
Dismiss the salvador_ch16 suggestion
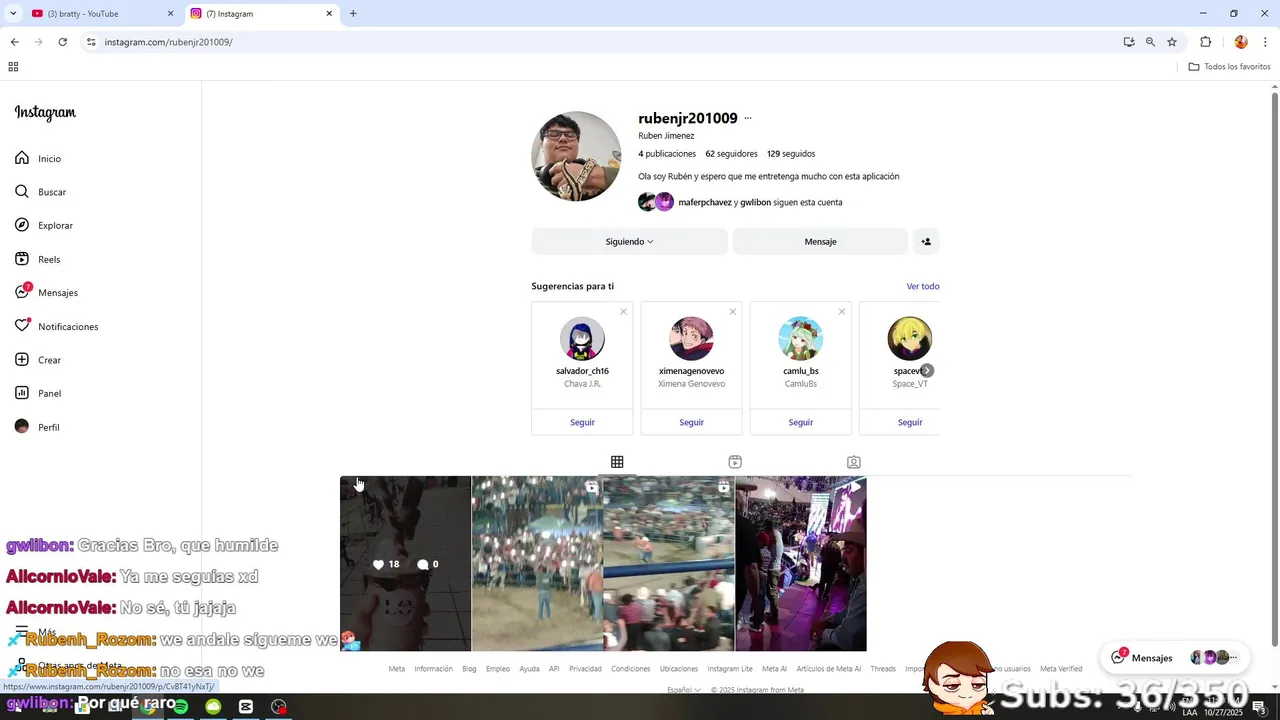(623, 312)
